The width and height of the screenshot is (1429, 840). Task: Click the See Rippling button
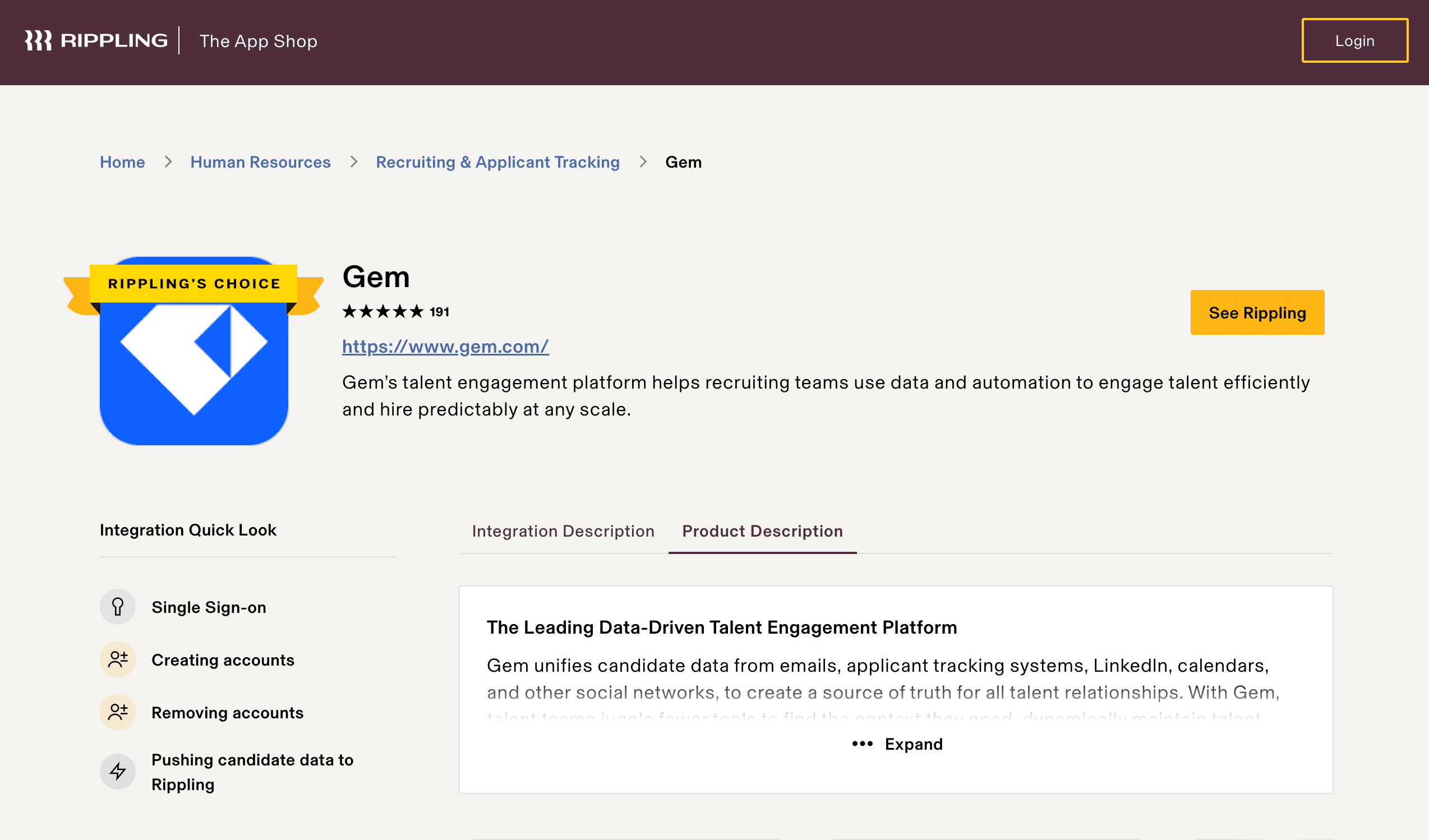[1257, 313]
